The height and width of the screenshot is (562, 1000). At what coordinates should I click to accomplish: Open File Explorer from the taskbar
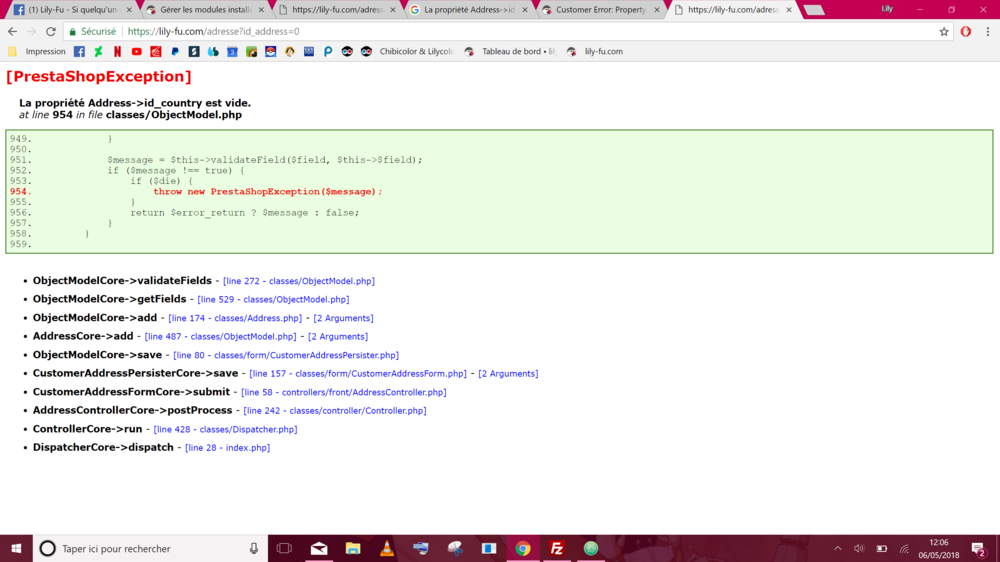coord(353,549)
